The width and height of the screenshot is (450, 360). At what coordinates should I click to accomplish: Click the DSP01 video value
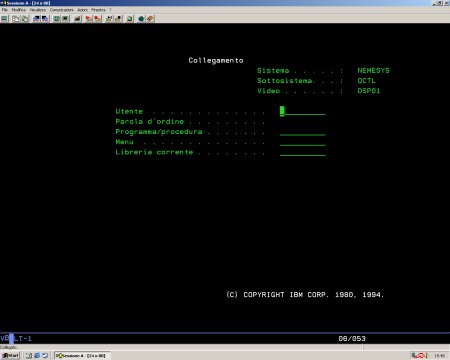(x=369, y=91)
